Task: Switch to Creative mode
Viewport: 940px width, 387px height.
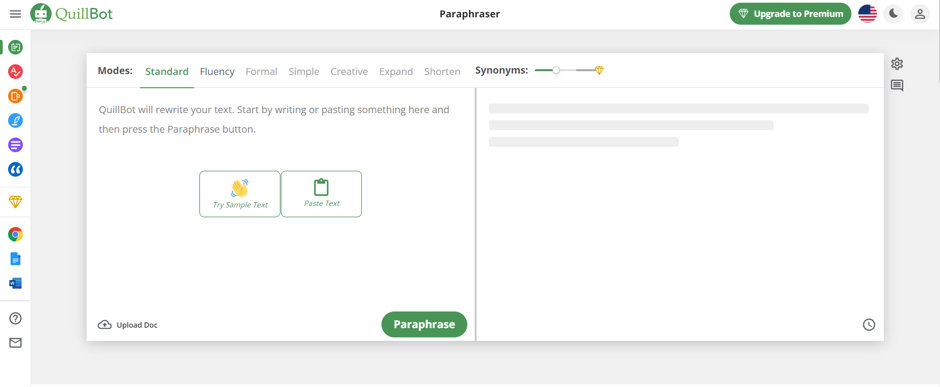Action: 349,71
